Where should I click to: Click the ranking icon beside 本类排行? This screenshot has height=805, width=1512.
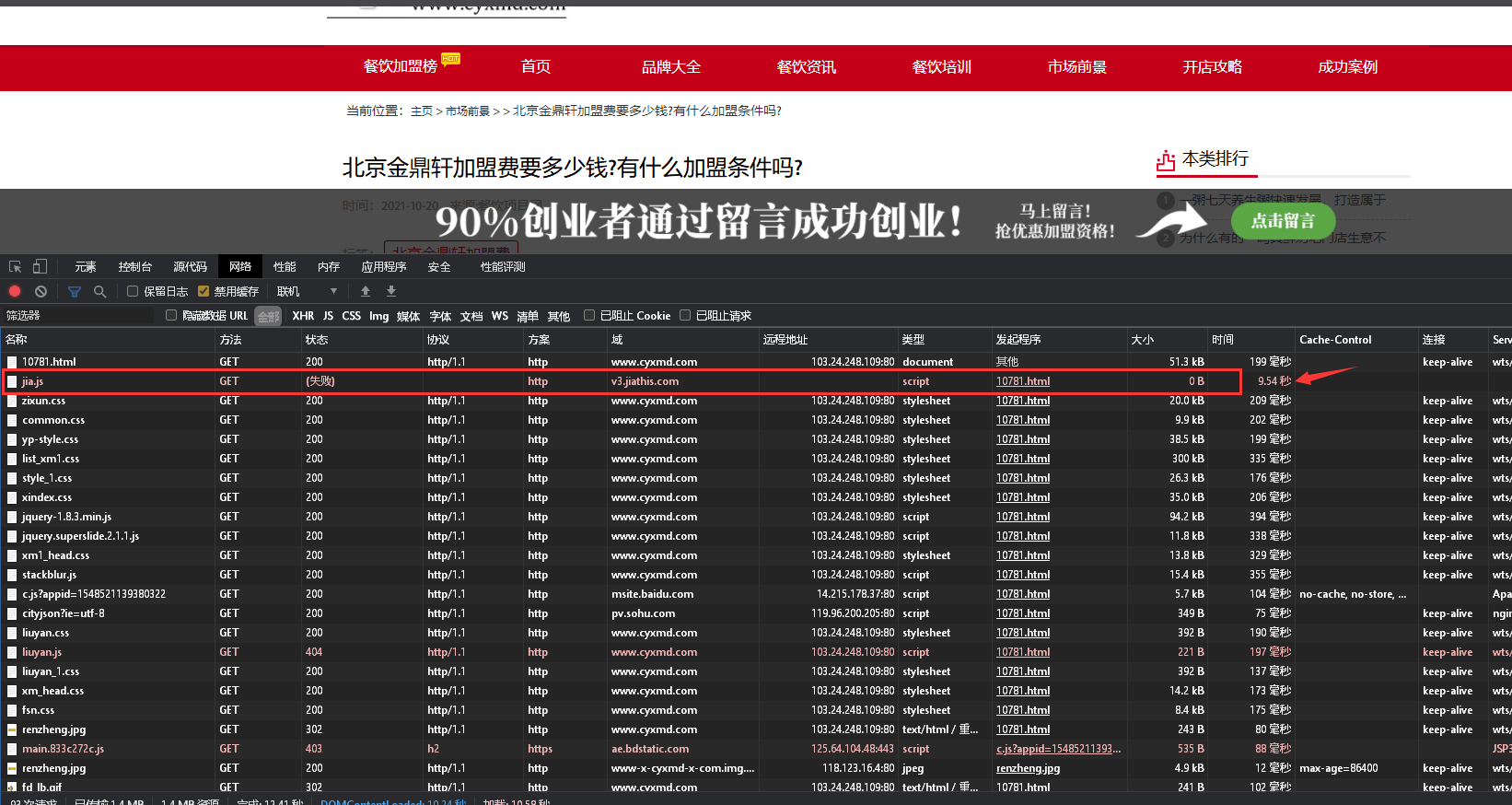point(1166,161)
